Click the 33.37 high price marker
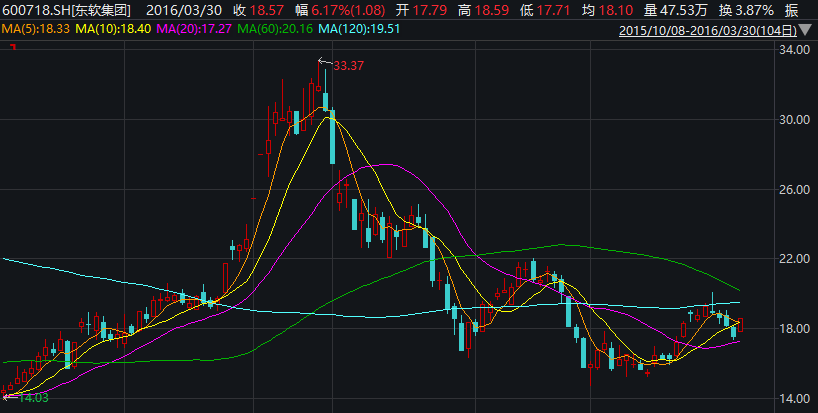Image resolution: width=818 pixels, height=413 pixels. click(347, 66)
